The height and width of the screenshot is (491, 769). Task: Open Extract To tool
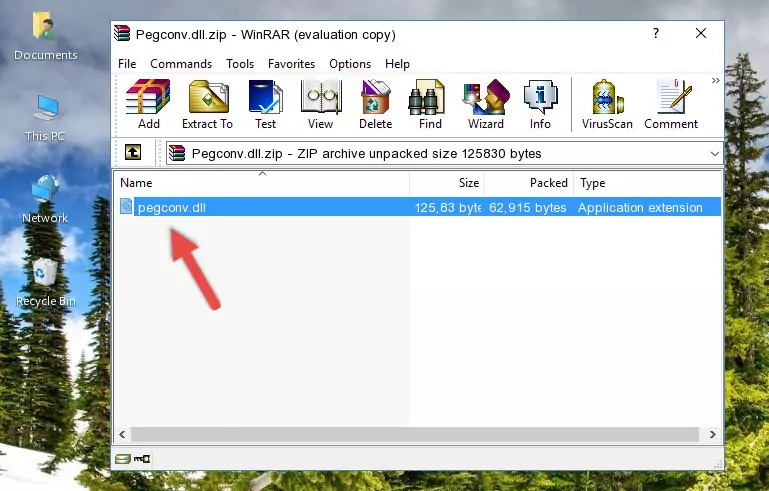pos(207,104)
